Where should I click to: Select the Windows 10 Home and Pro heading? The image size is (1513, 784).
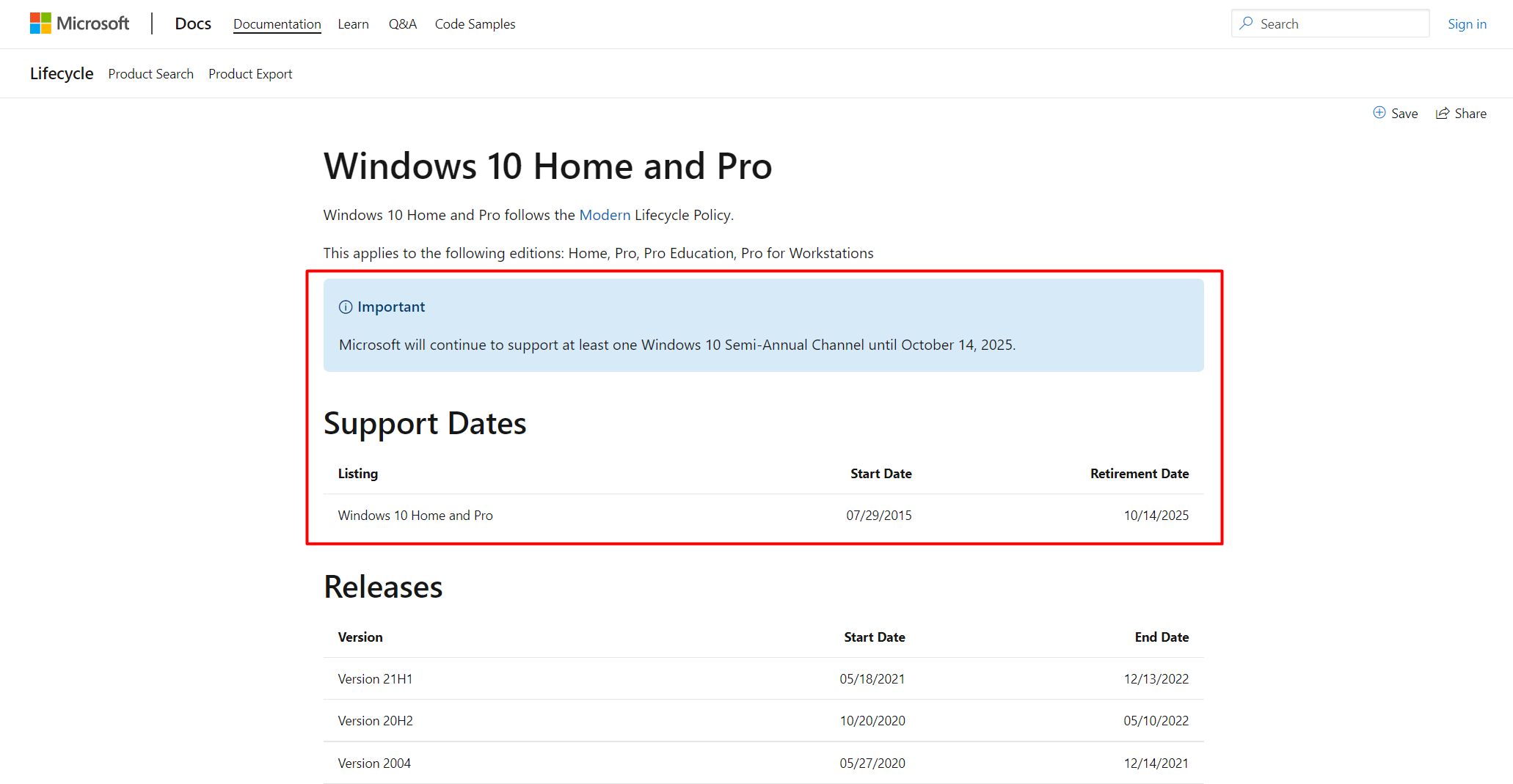pos(547,166)
